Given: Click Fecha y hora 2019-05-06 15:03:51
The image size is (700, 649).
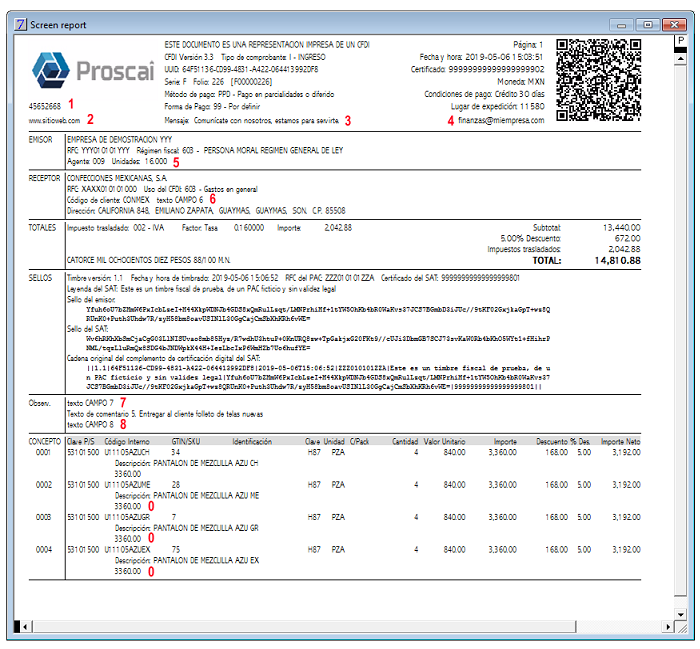Looking at the screenshot, I should 481,57.
